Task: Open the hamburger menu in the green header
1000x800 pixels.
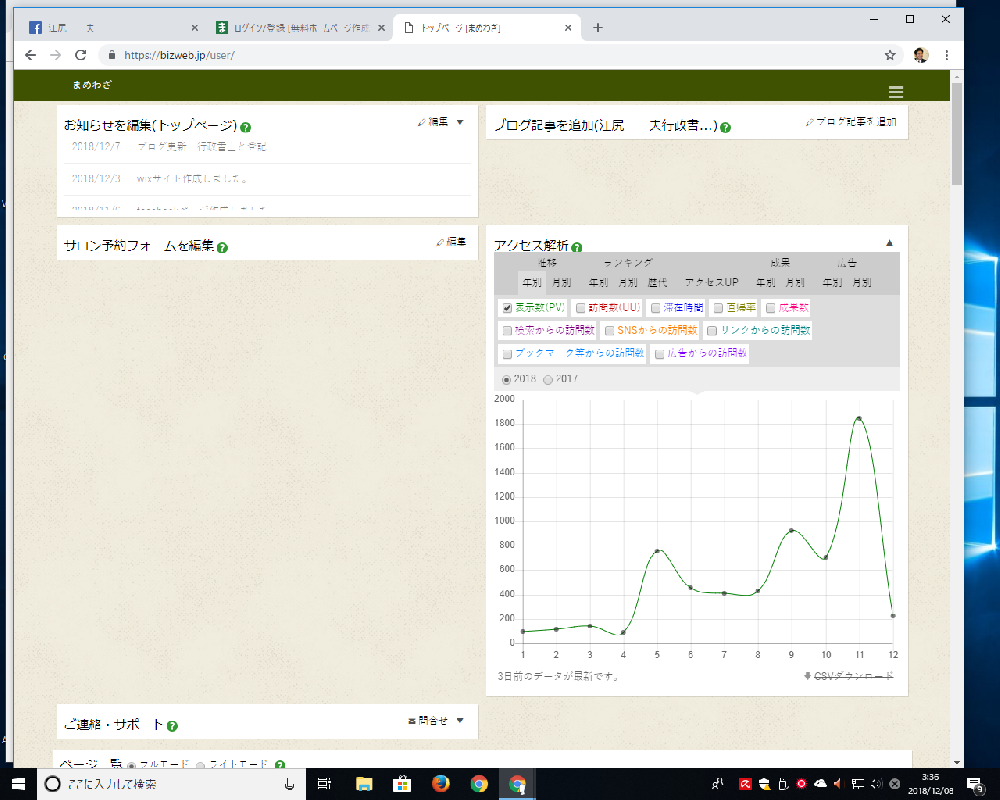Action: (895, 92)
